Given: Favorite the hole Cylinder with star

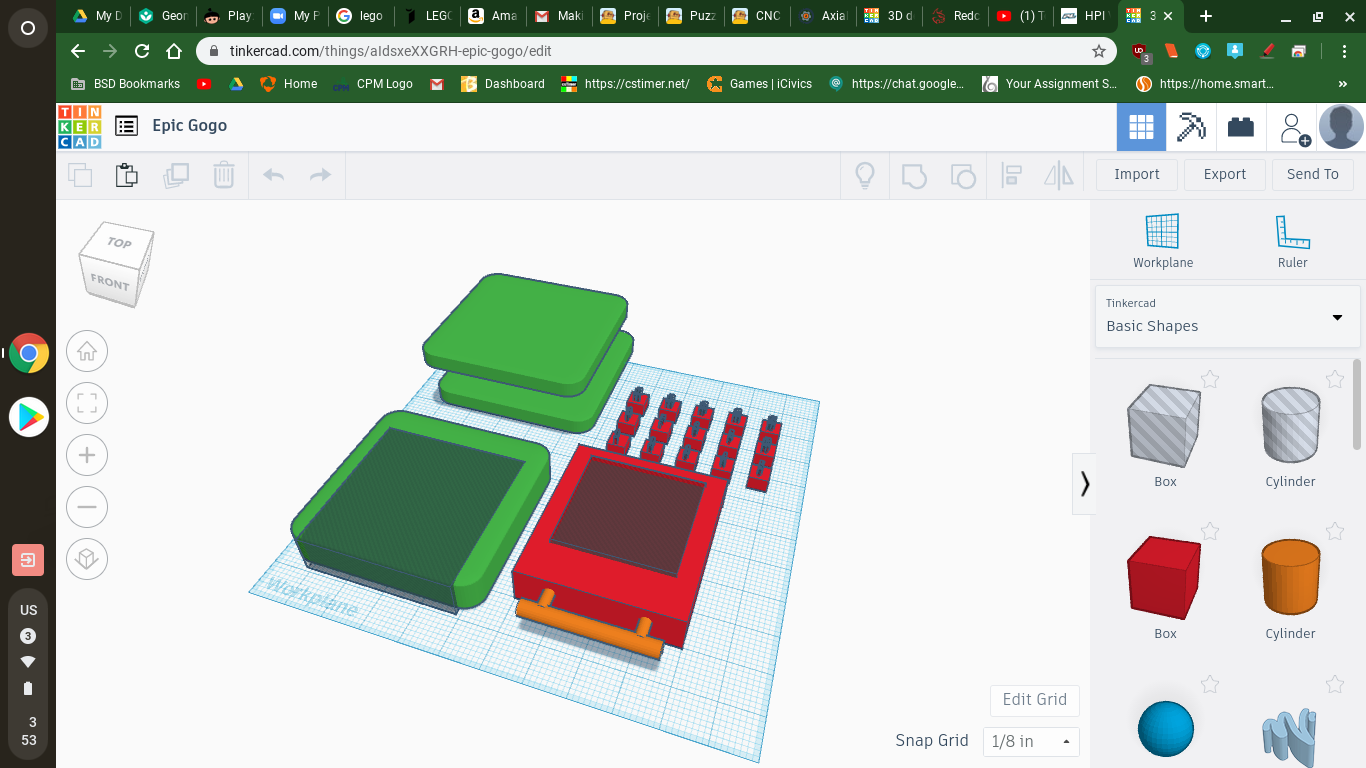Looking at the screenshot, I should pyautogui.click(x=1335, y=379).
